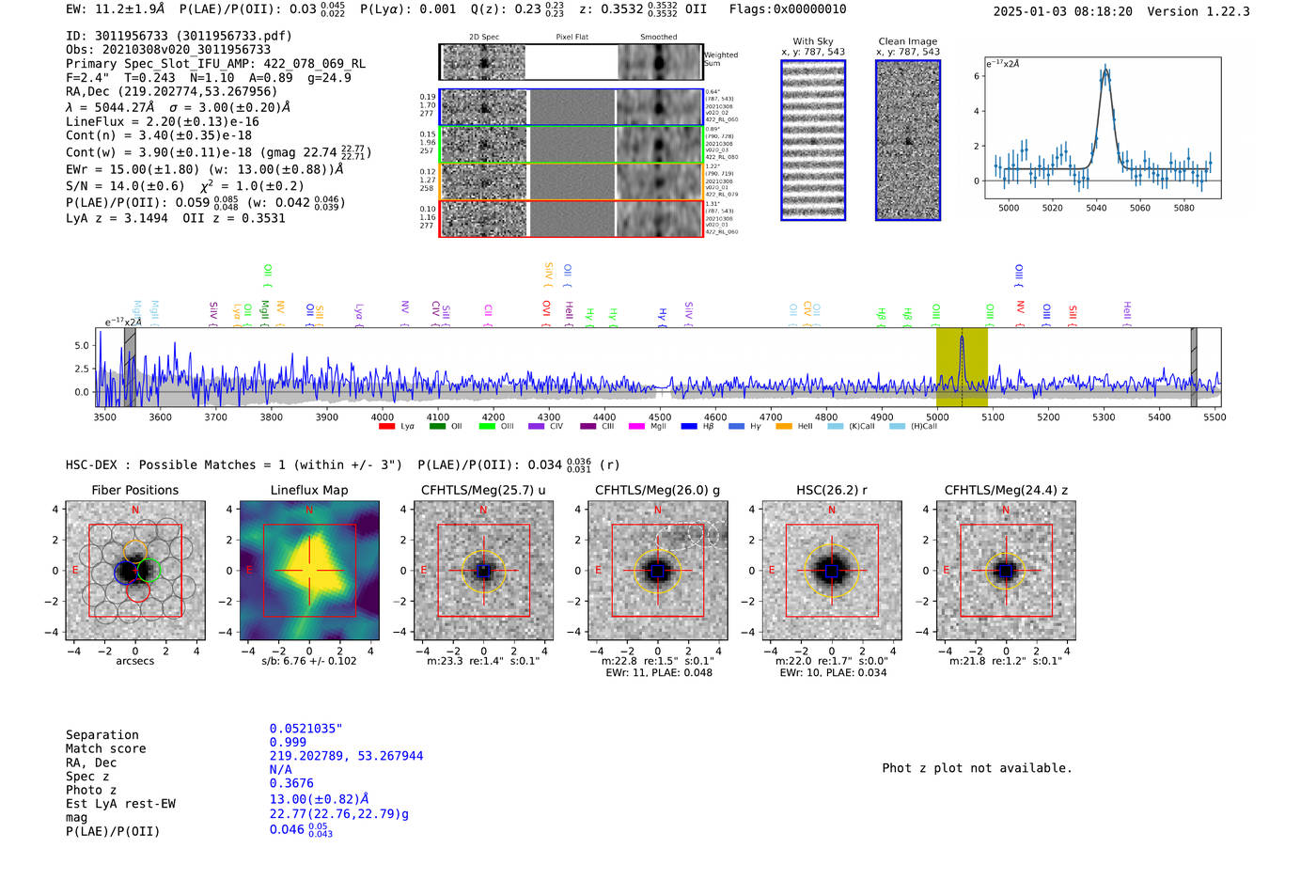Click the Est LyA rest-EW value 13.00(±0.82)Å
The image size is (1316, 896).
pyautogui.click(x=321, y=799)
